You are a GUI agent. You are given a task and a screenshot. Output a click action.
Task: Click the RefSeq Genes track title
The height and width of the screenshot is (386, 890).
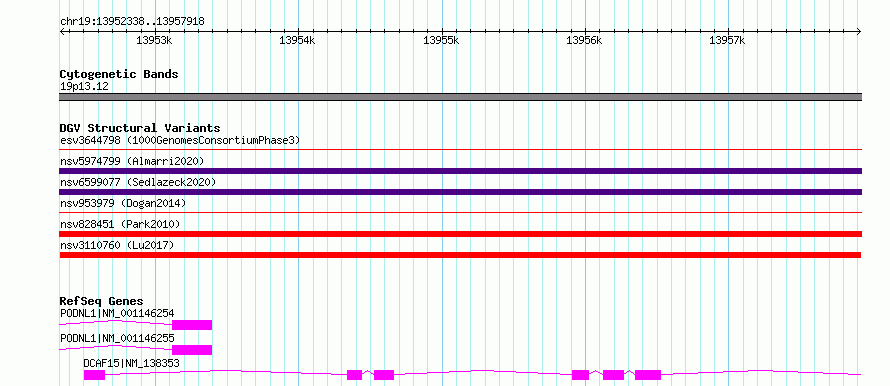[102, 301]
